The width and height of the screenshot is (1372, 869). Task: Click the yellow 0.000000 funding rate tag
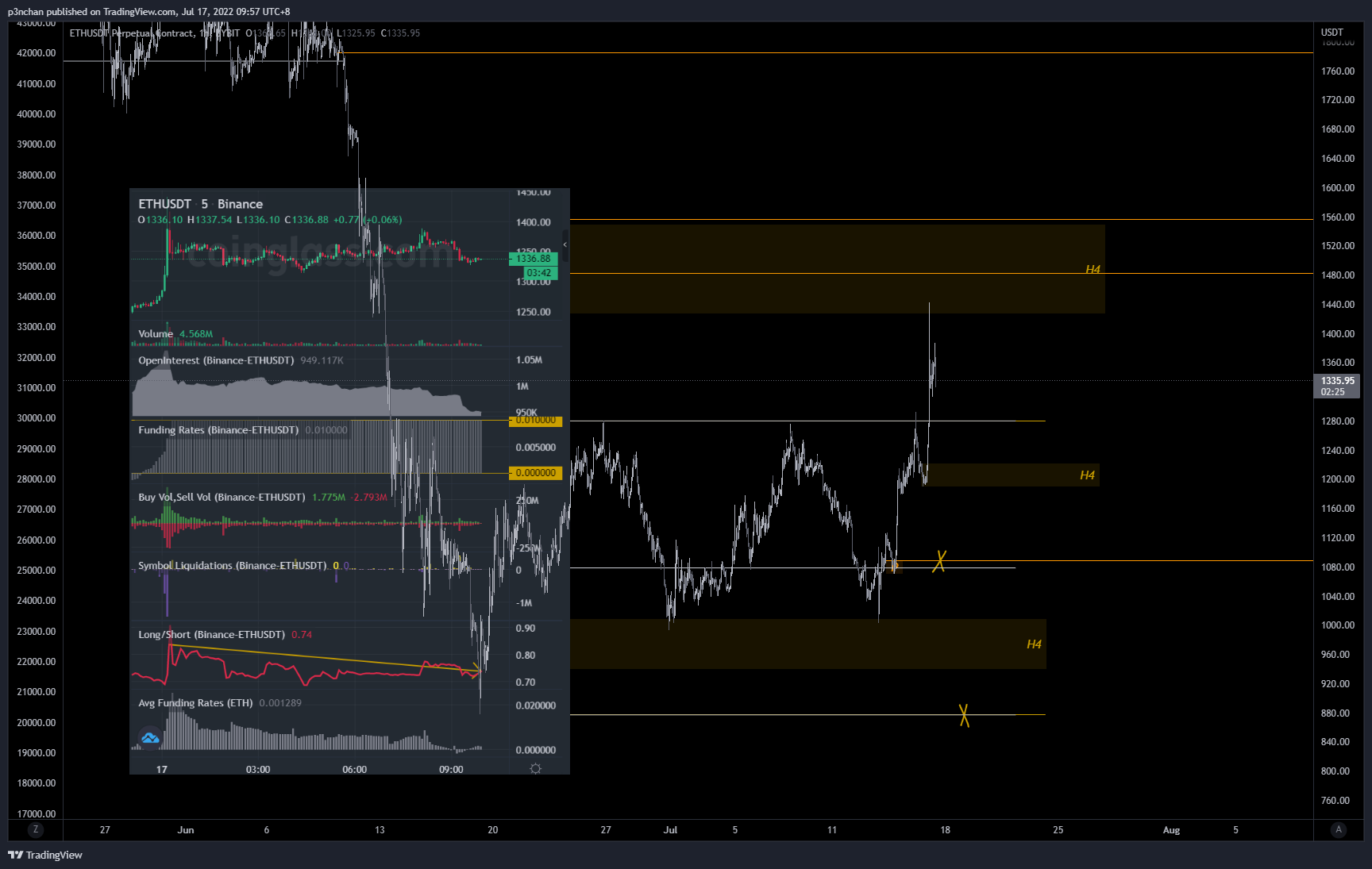[536, 473]
